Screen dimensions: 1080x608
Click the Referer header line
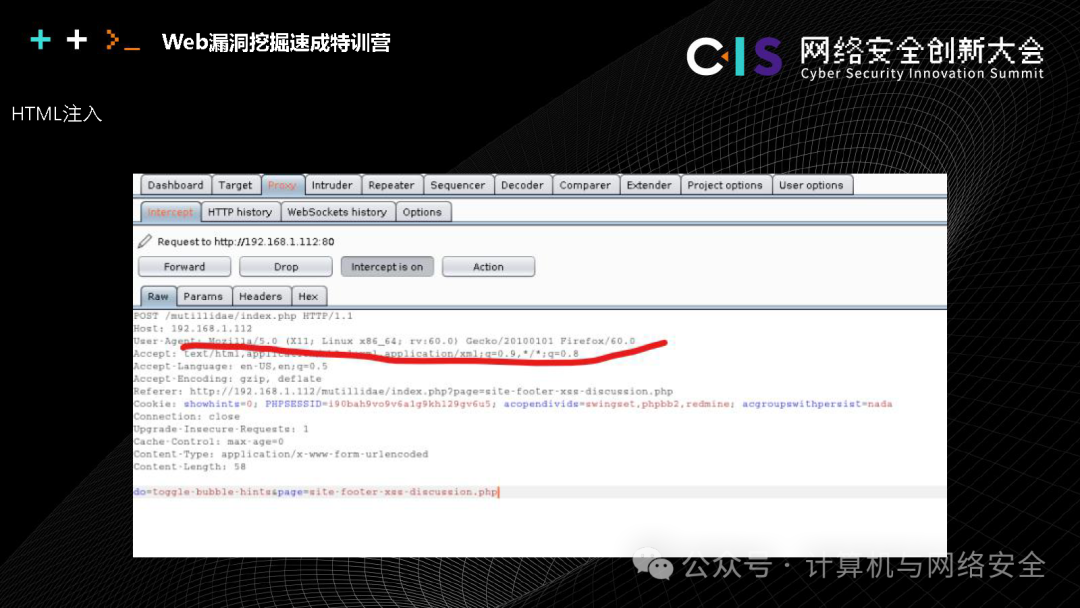[x=403, y=391]
